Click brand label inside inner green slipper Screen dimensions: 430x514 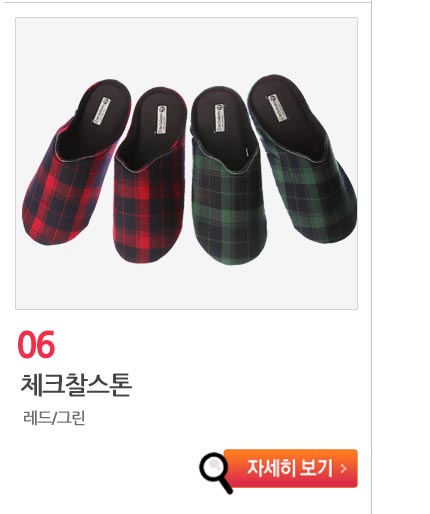219,118
